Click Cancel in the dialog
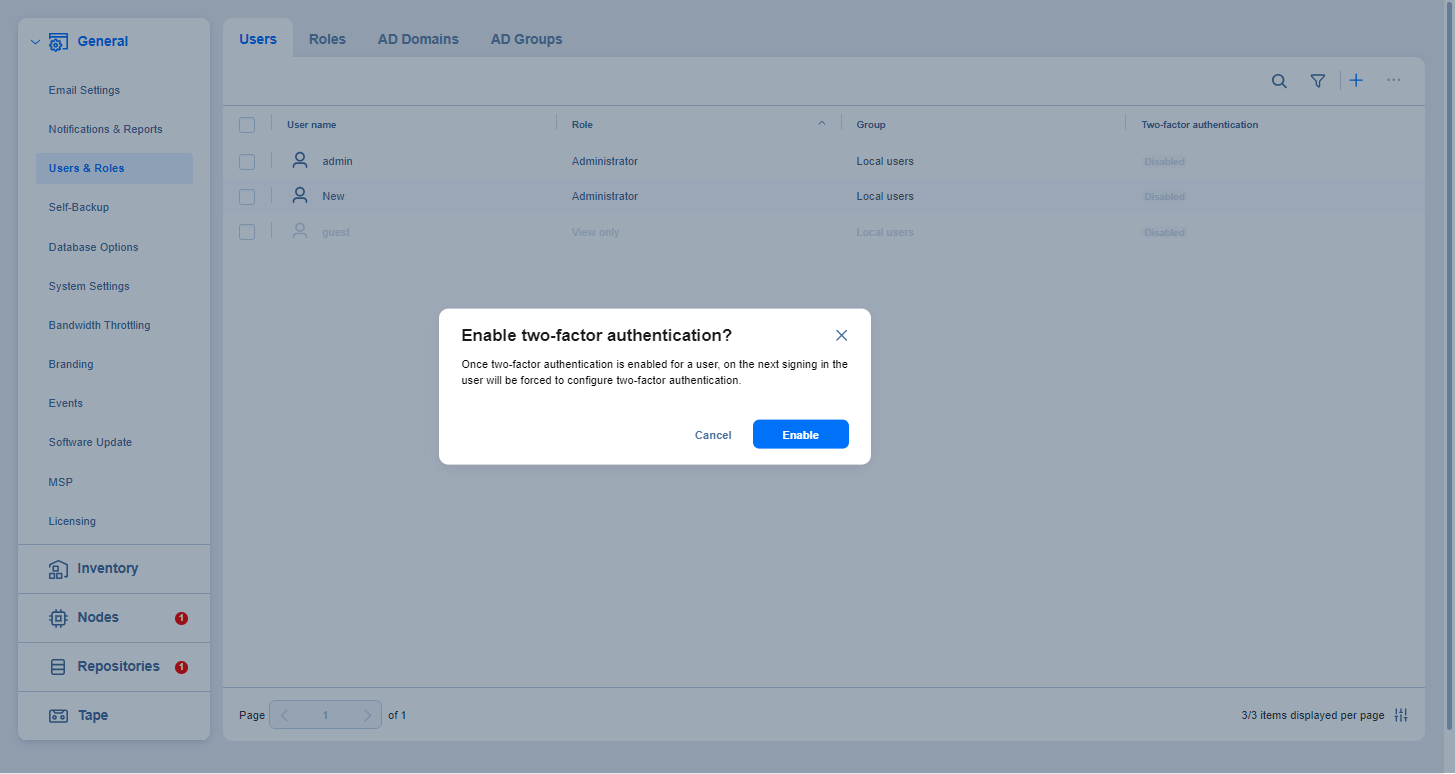Screen dimensions: 1455x774 [x=713, y=435]
